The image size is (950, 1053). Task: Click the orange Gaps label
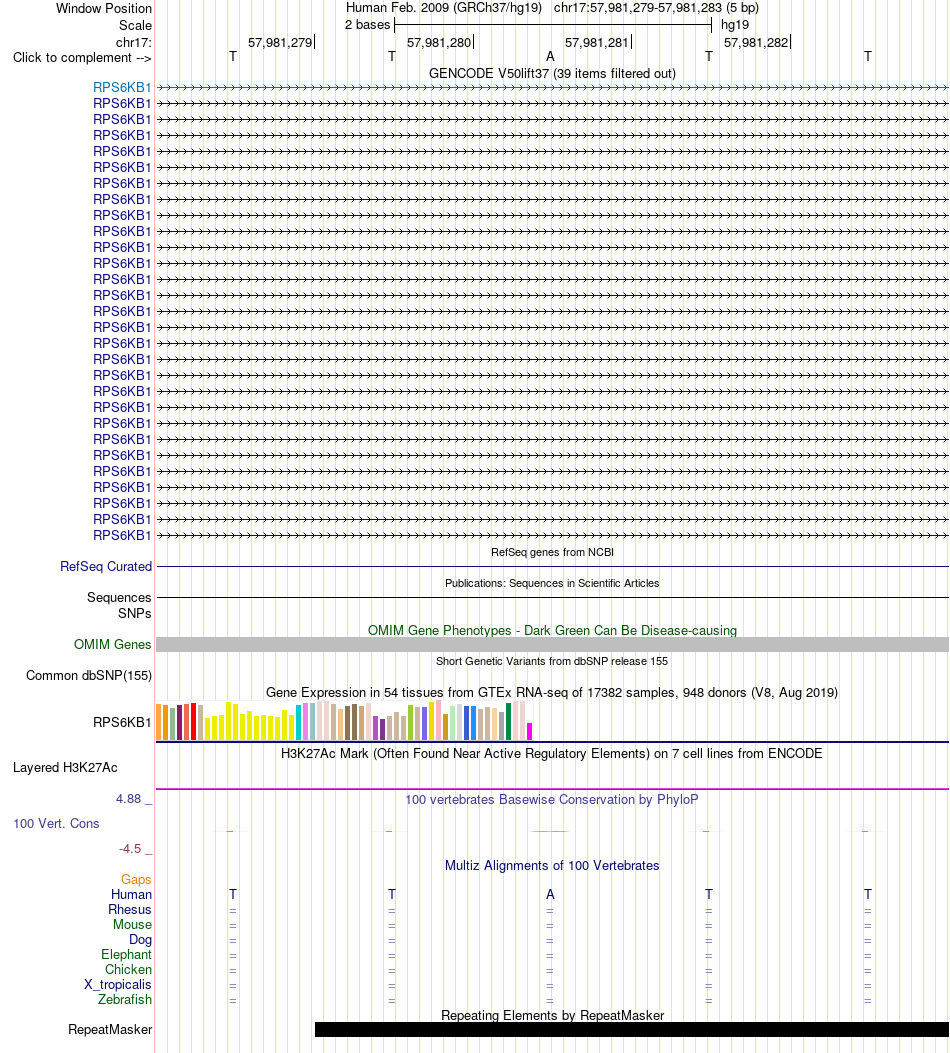click(x=136, y=880)
